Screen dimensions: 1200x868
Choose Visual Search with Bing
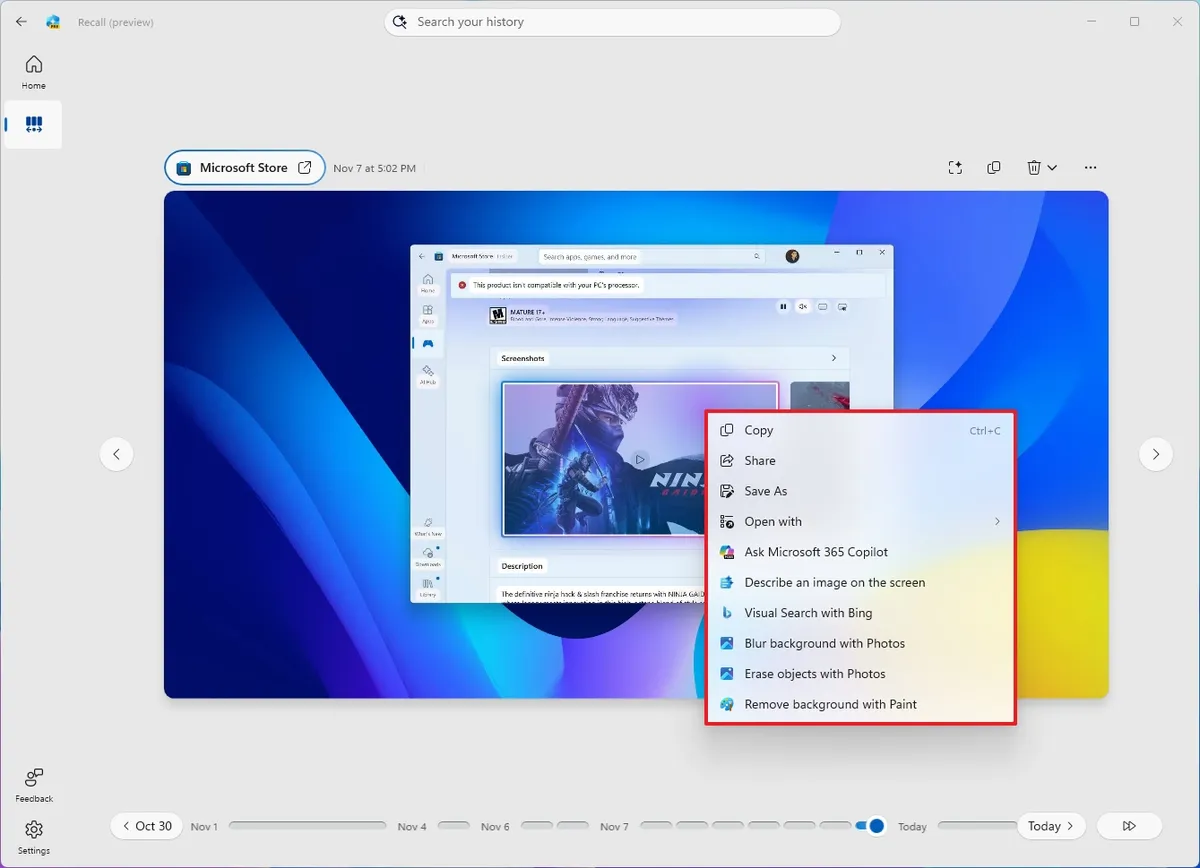(807, 612)
